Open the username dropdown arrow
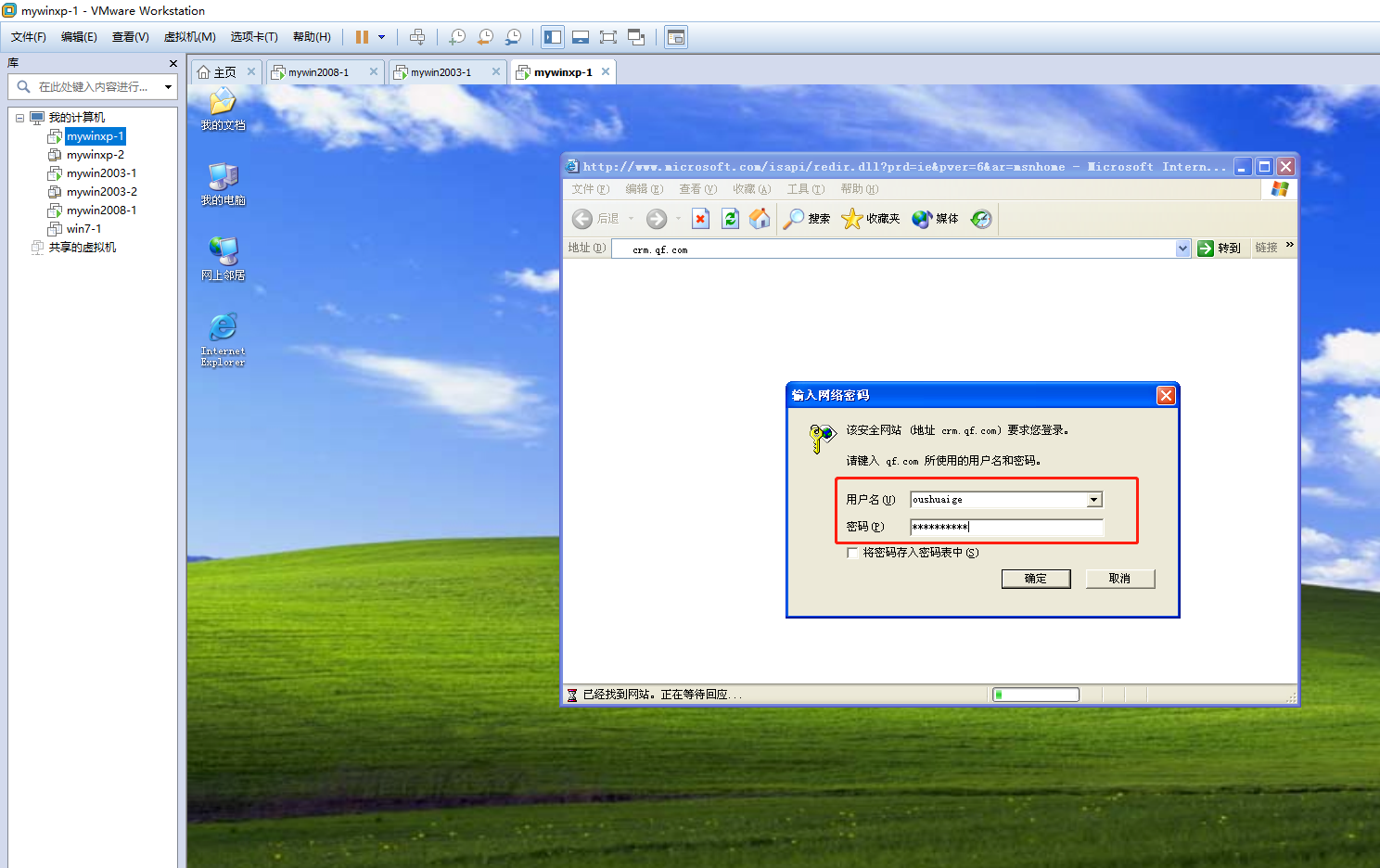This screenshot has width=1380, height=868. 1094,500
